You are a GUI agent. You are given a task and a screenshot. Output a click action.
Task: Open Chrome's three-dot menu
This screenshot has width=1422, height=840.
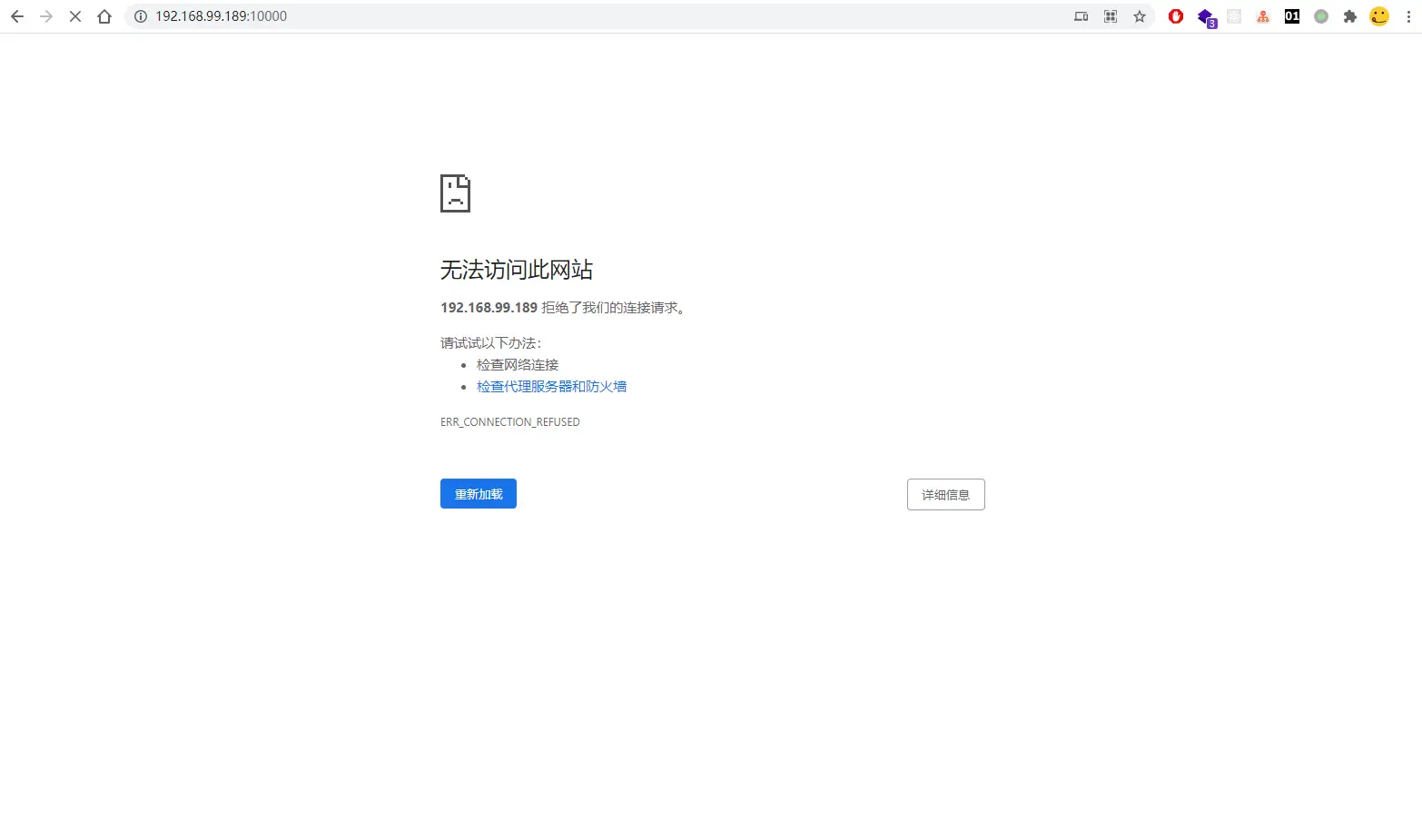click(x=1408, y=16)
